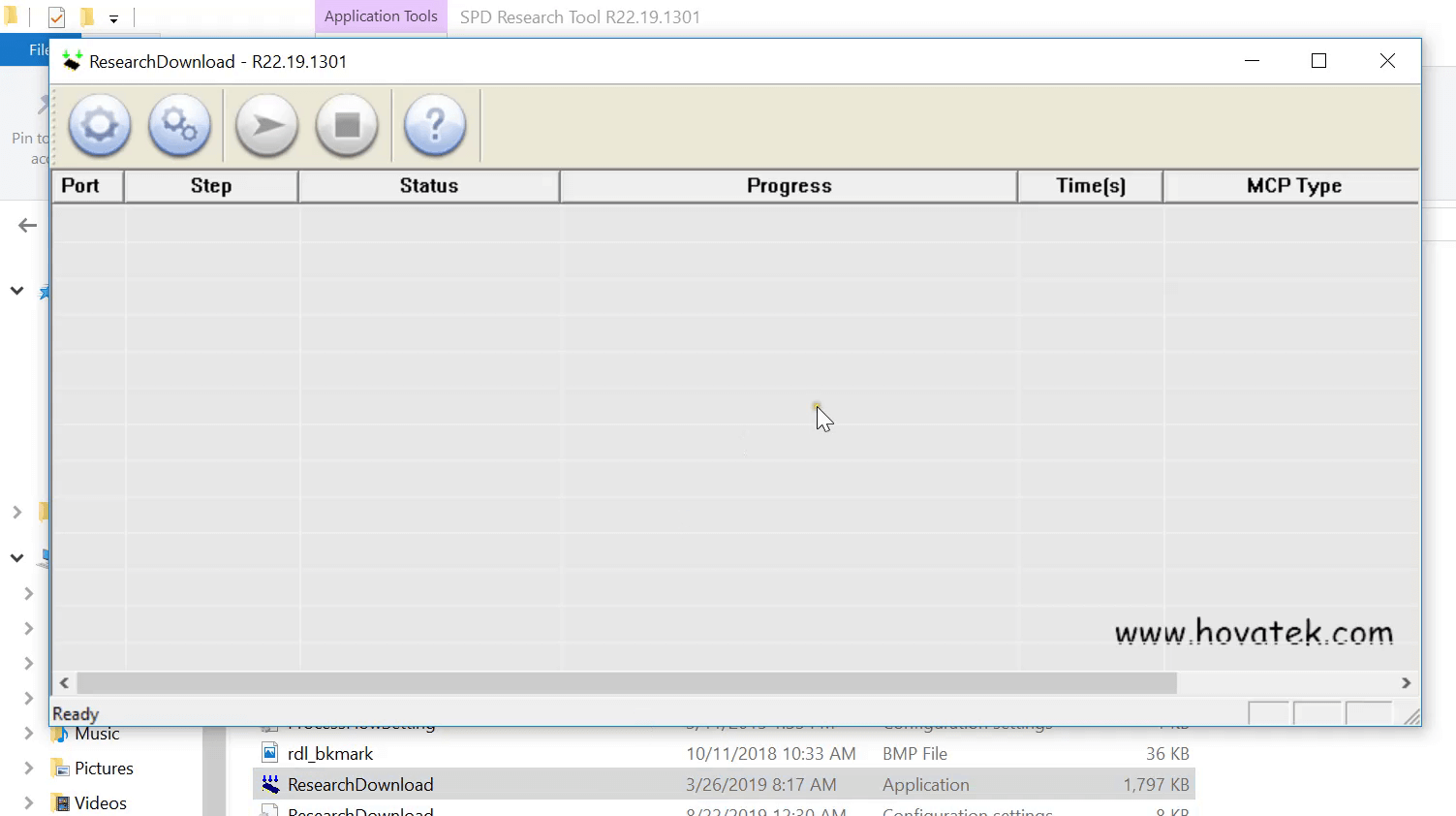Click the ResearchDownload title bar app icon
Screen dimensions: 1456x816
tap(72, 61)
